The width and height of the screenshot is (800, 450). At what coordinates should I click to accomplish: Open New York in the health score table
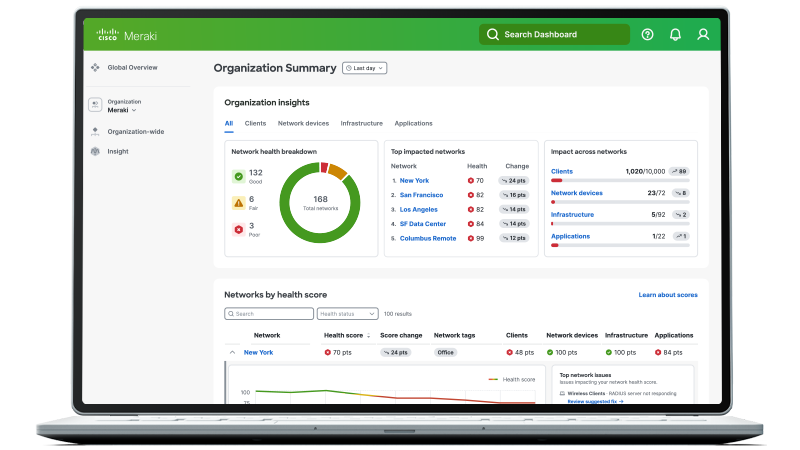(258, 353)
